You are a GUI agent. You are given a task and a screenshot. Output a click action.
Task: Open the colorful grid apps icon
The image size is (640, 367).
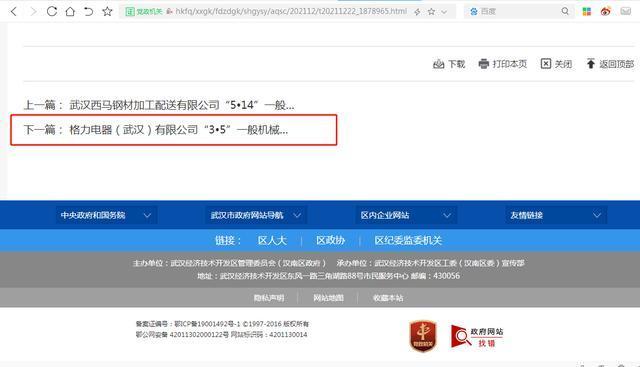[587, 11]
